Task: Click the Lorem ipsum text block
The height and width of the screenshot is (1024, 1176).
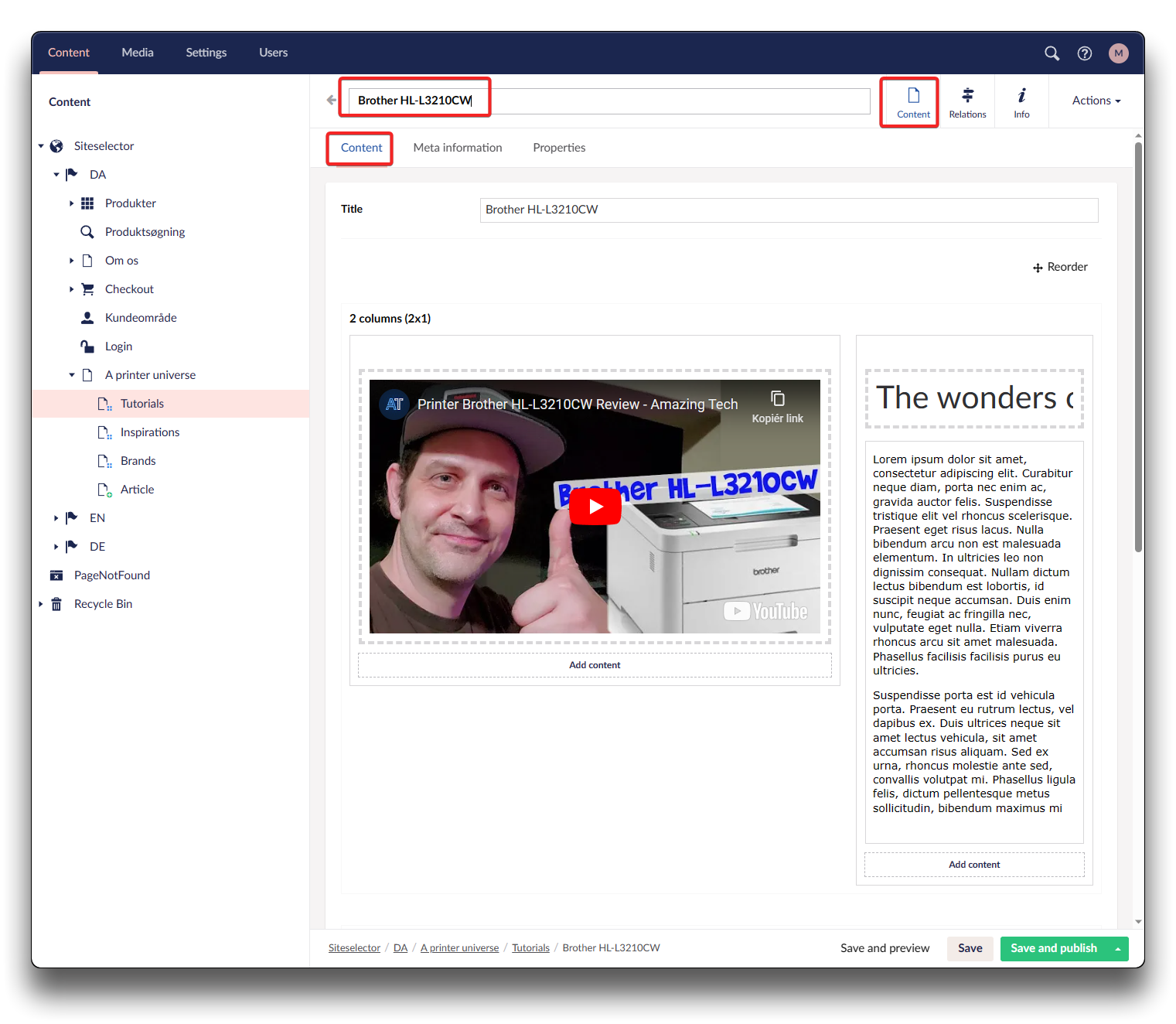Action: tap(974, 642)
